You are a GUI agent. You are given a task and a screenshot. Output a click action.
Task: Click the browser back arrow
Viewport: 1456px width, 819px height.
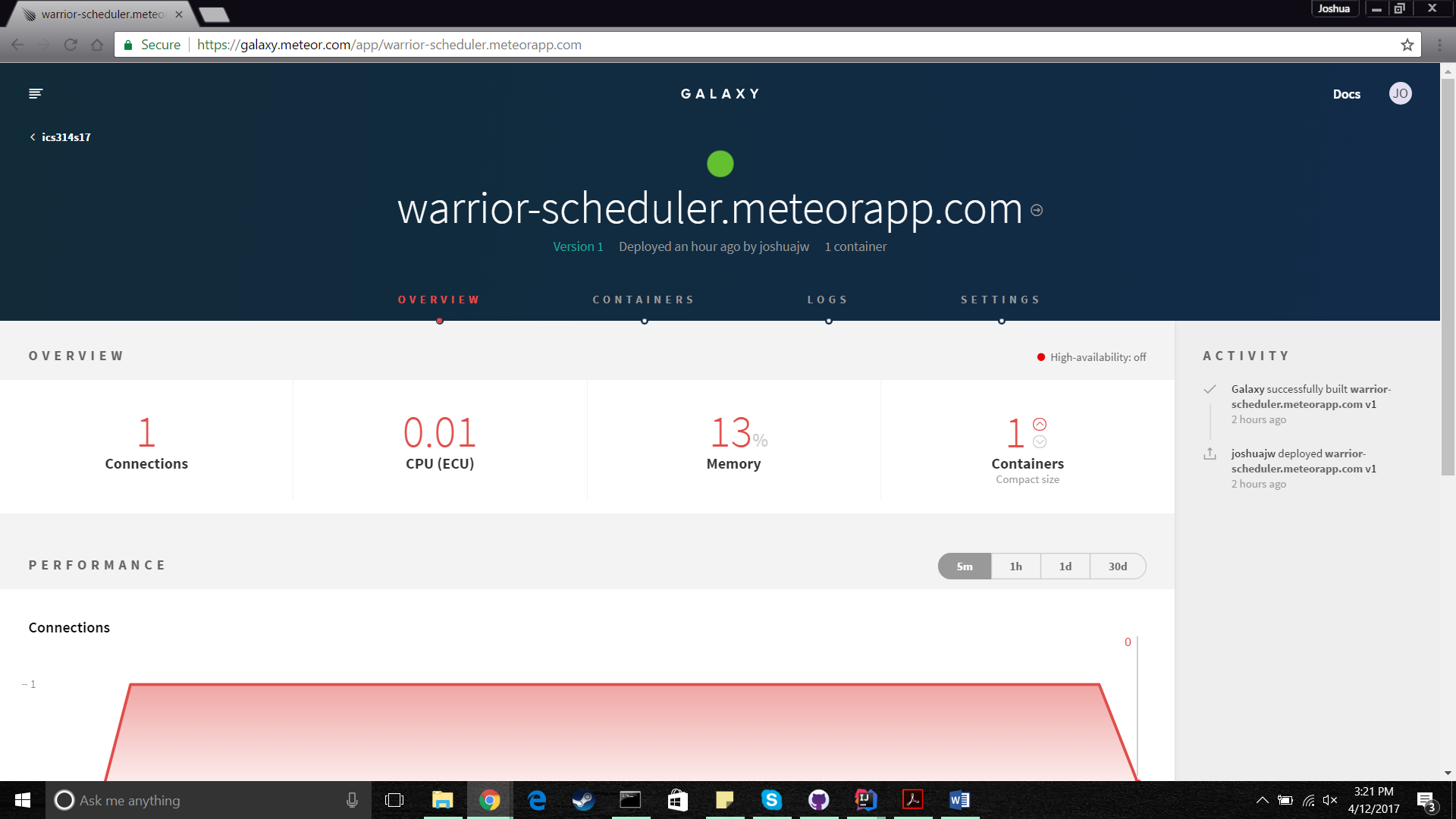coord(17,45)
